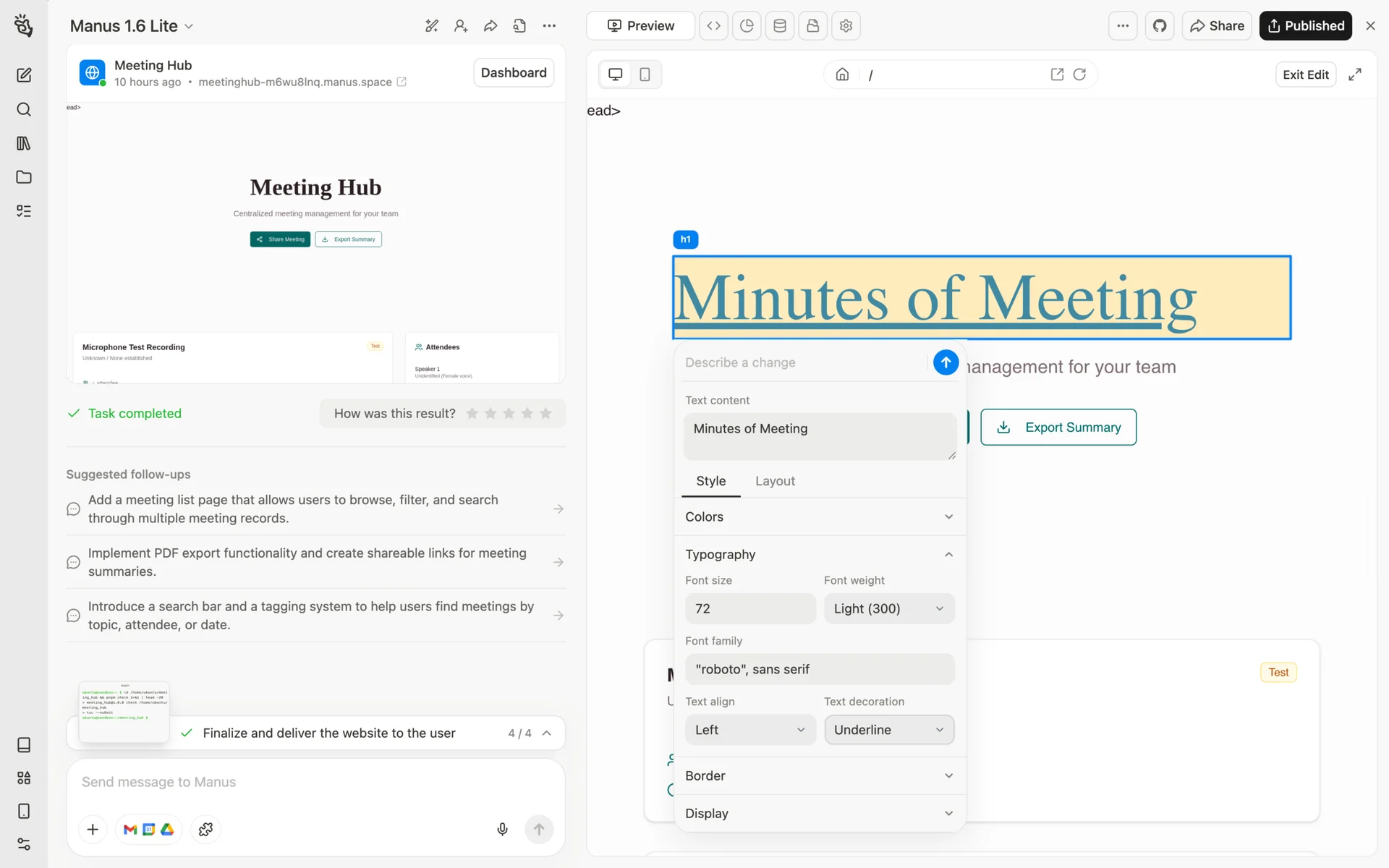Open project settings gear icon

(846, 26)
